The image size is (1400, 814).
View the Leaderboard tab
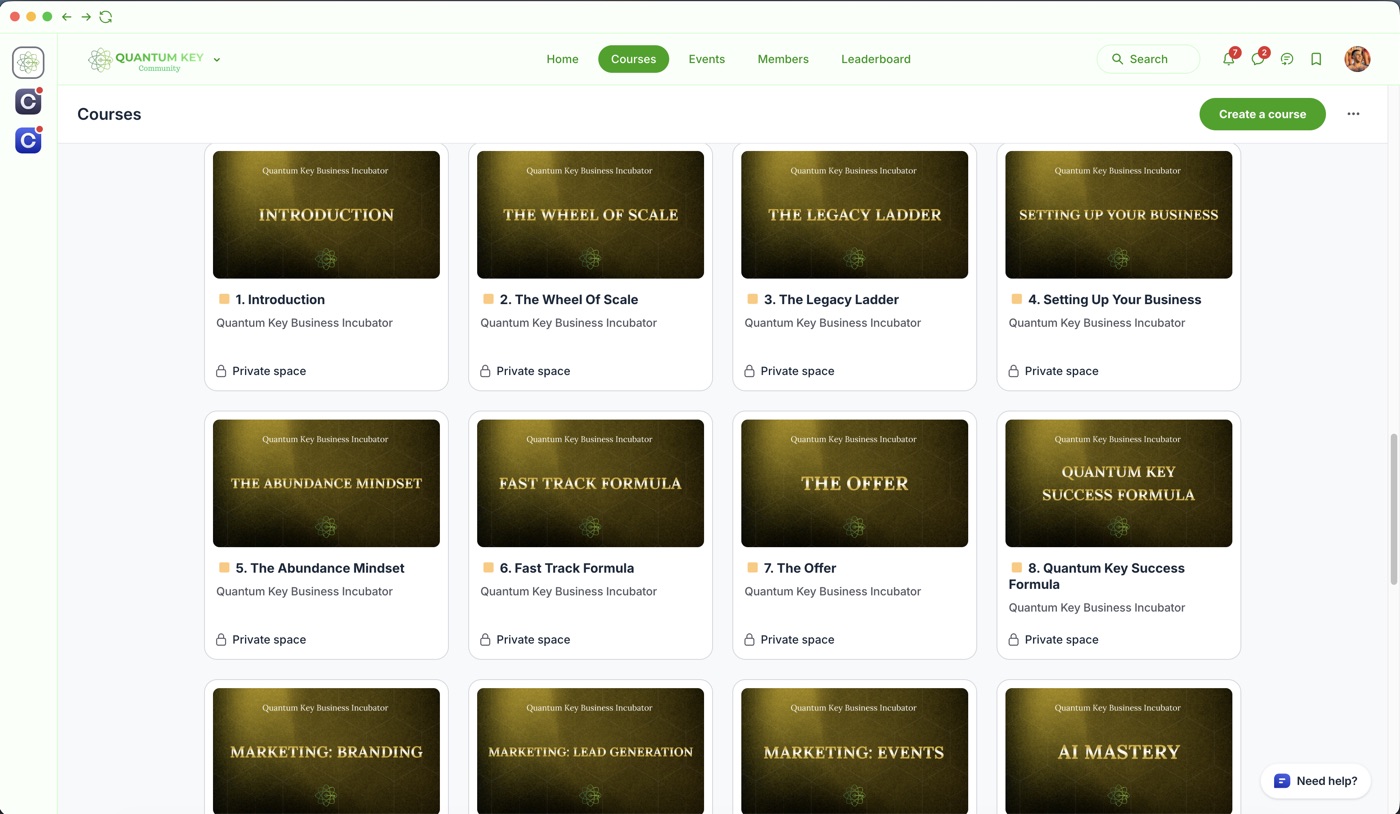click(876, 59)
